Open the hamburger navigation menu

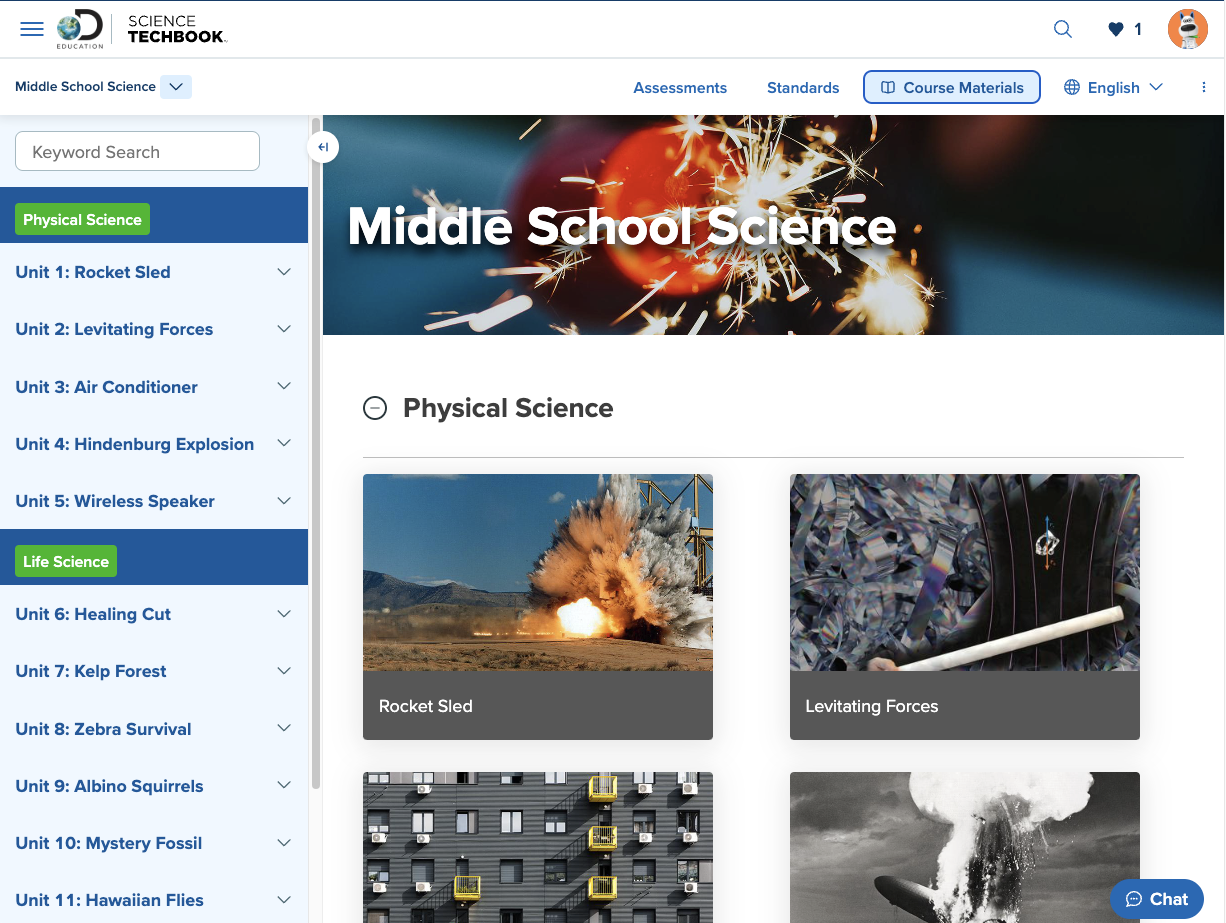pos(32,29)
